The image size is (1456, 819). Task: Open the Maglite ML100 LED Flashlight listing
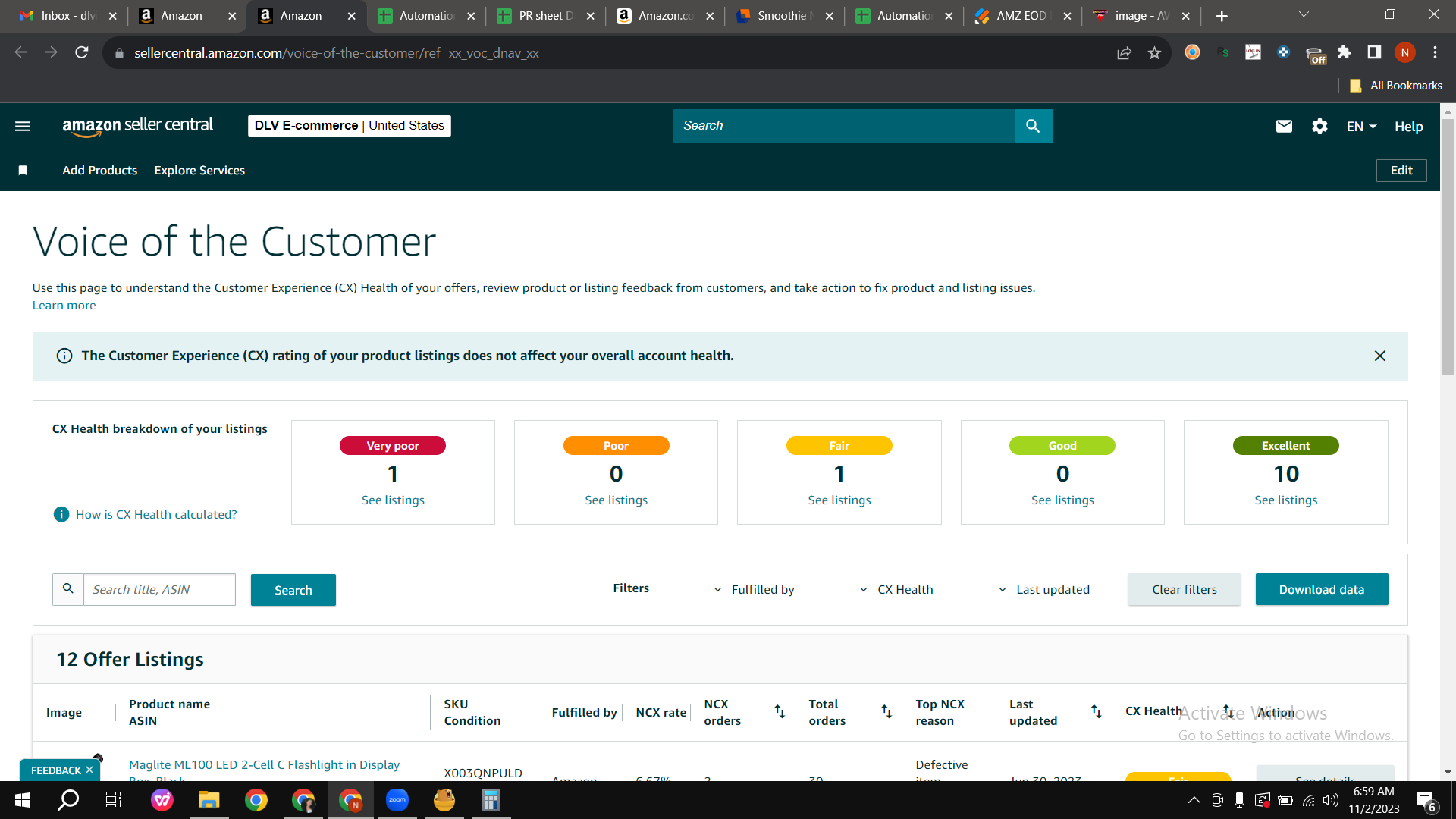pos(264,764)
